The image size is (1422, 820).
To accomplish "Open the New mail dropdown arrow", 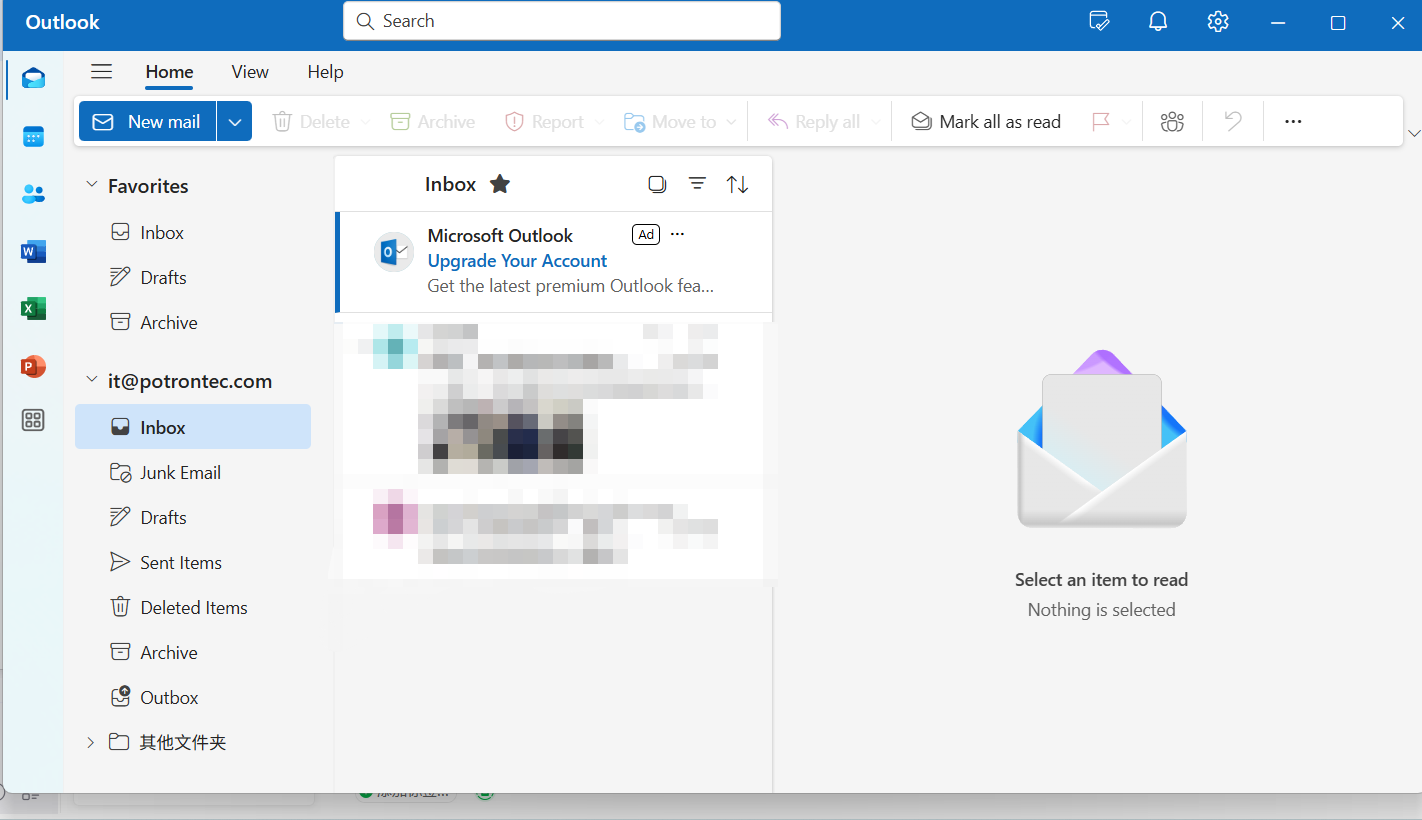I will [234, 122].
